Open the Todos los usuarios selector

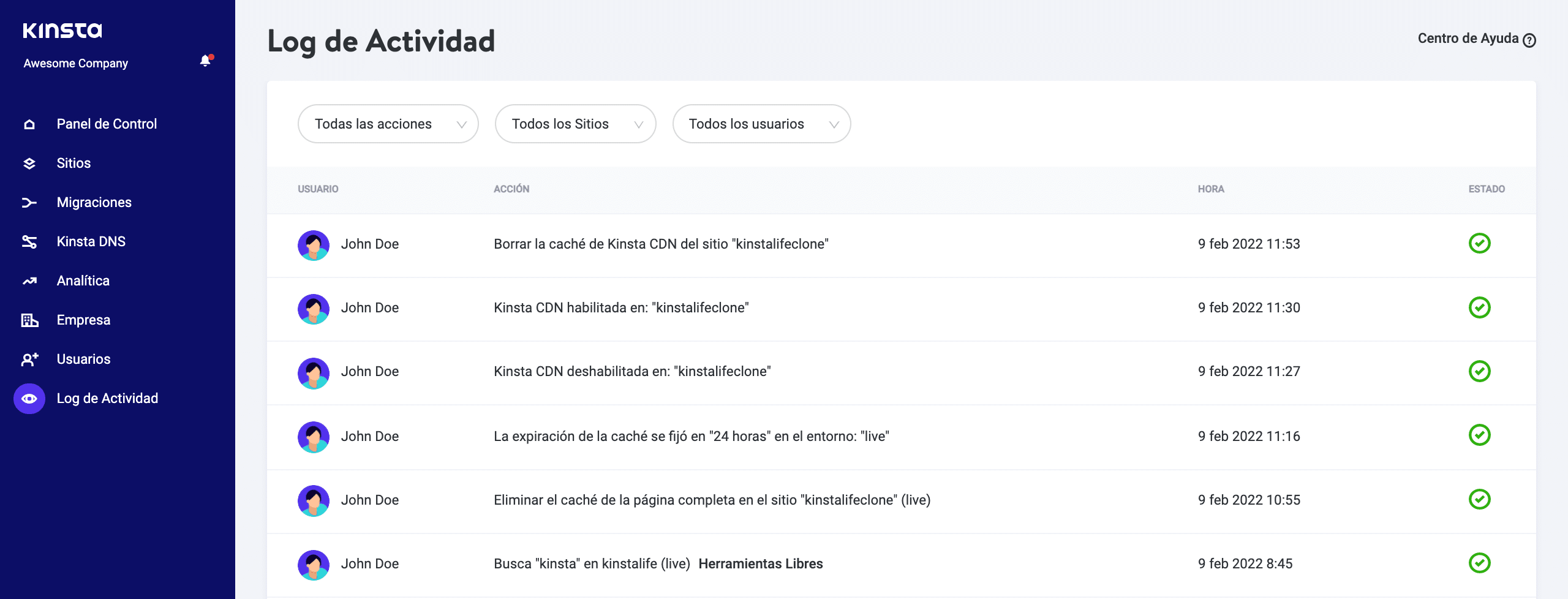point(761,124)
